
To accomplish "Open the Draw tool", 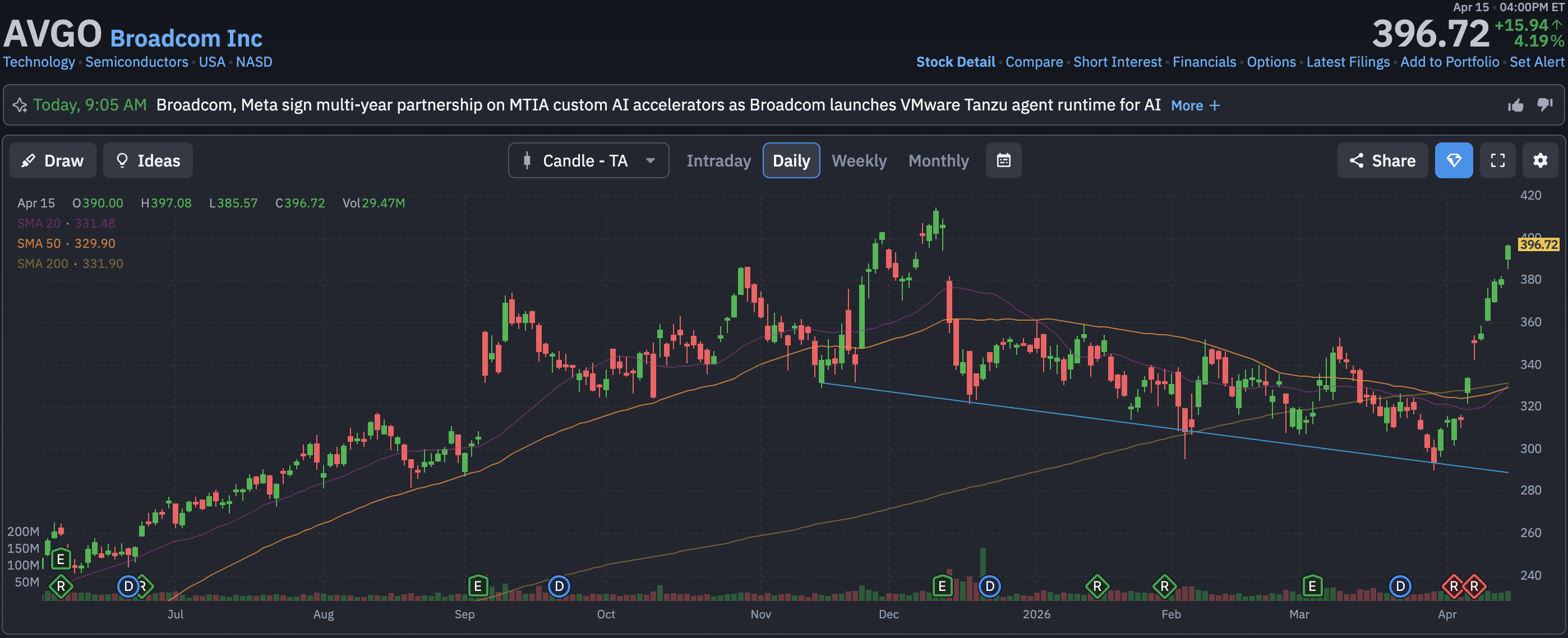I will [x=53, y=160].
